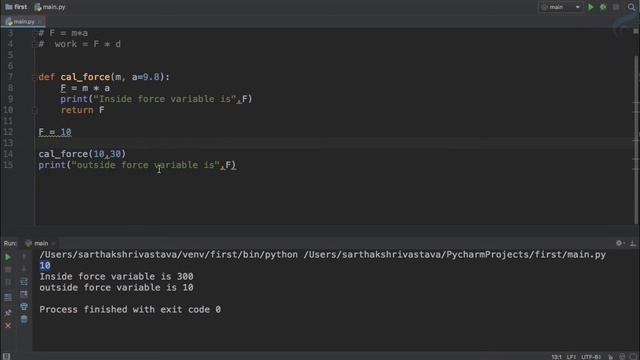Image resolution: width=640 pixels, height=360 pixels.
Task: Open the notifications icon at the status bar's far right
Action: pyautogui.click(x=633, y=357)
